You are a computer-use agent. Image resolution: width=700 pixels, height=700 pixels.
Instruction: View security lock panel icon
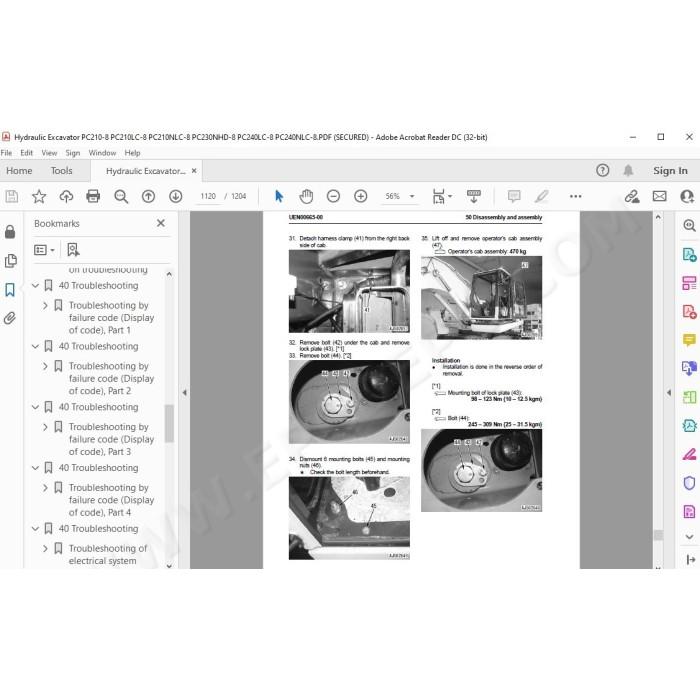click(x=10, y=232)
